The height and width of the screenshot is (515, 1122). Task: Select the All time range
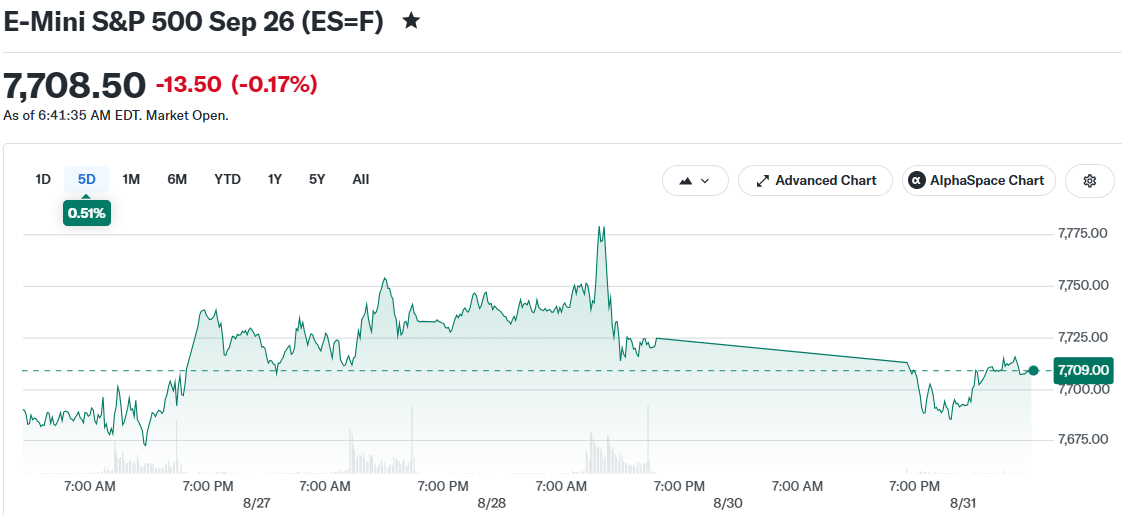click(361, 180)
